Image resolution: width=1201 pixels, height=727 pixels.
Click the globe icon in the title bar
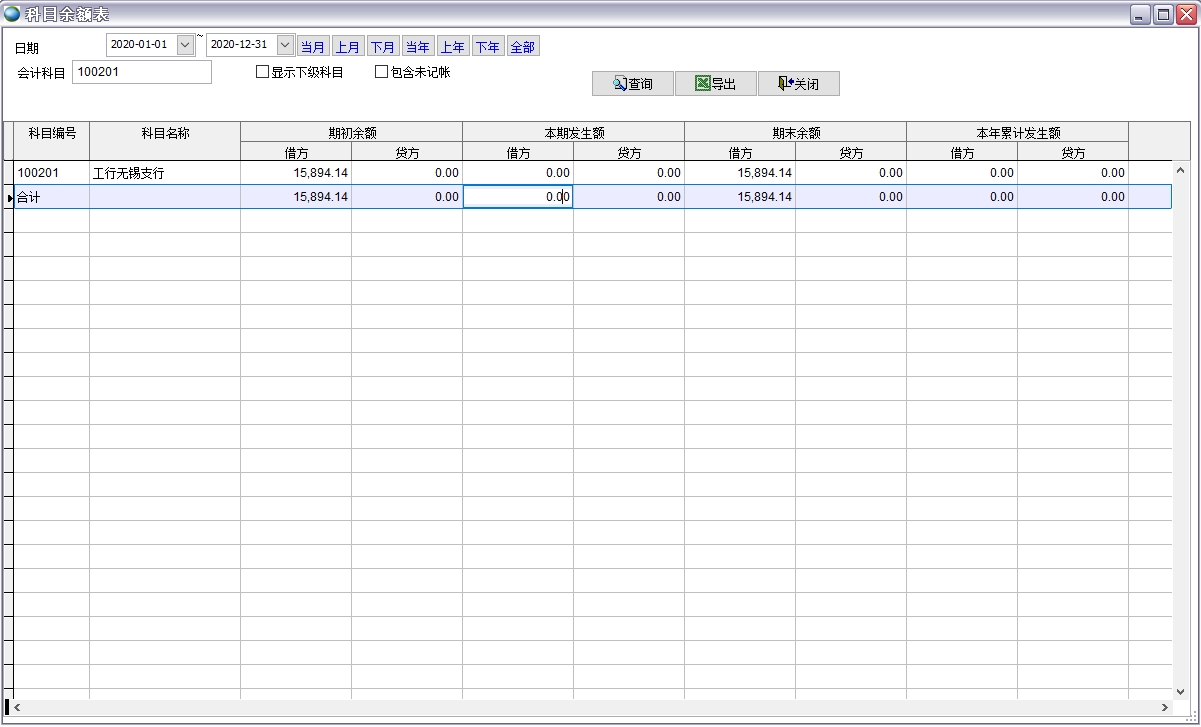[12, 14]
